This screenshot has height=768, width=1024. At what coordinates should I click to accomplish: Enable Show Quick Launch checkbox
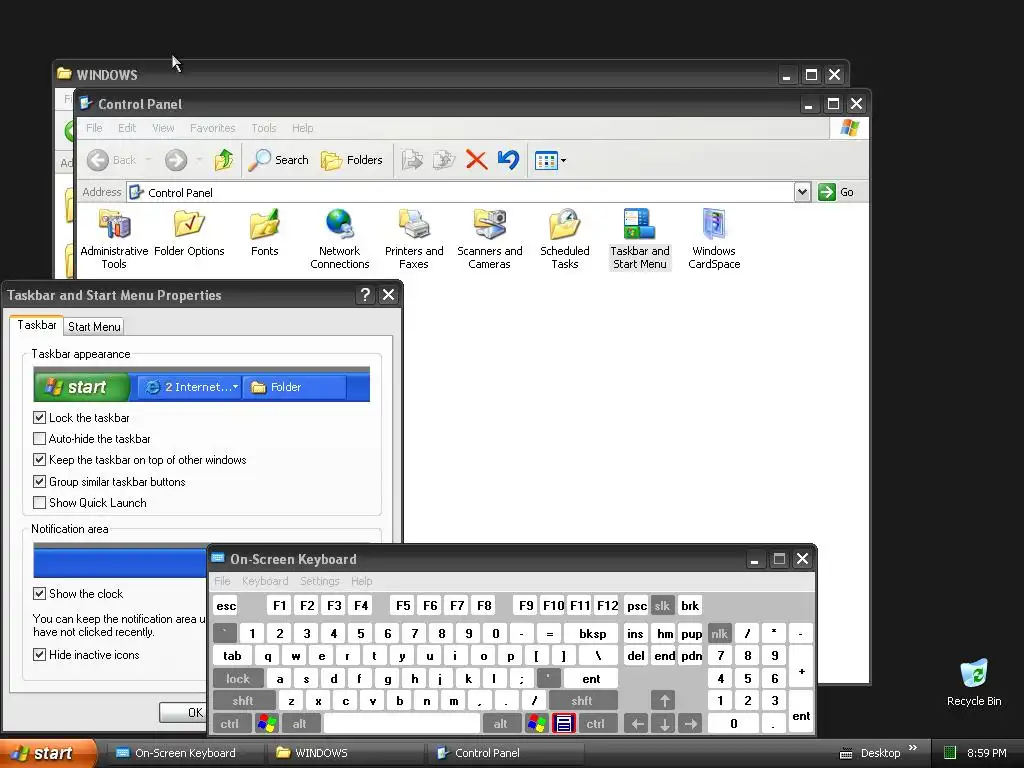click(x=39, y=503)
